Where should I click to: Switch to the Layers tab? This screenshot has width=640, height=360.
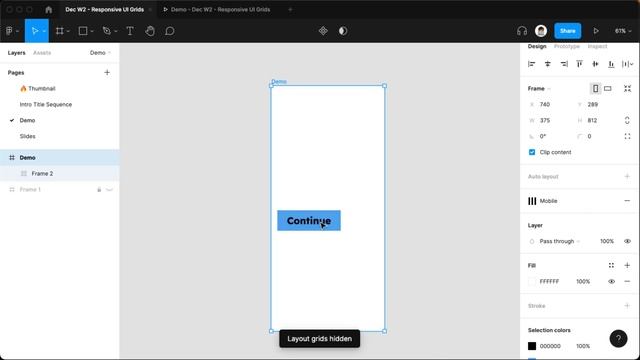click(x=16, y=53)
